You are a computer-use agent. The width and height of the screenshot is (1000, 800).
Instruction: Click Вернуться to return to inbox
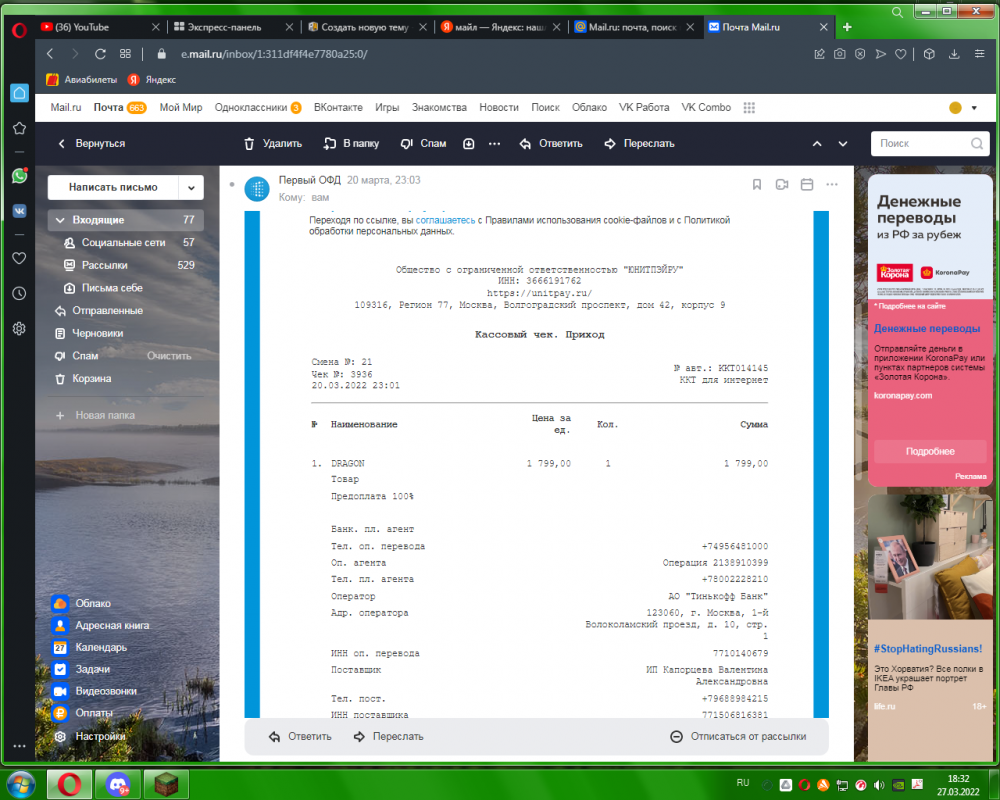point(91,144)
